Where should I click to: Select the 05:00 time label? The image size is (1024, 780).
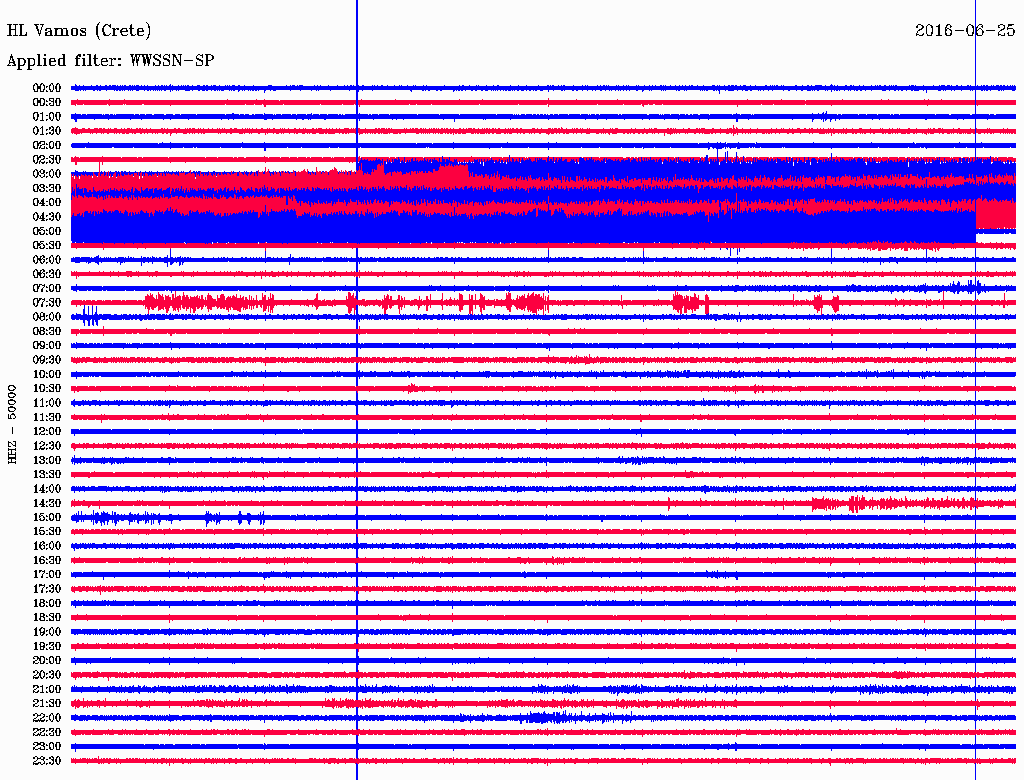point(47,231)
